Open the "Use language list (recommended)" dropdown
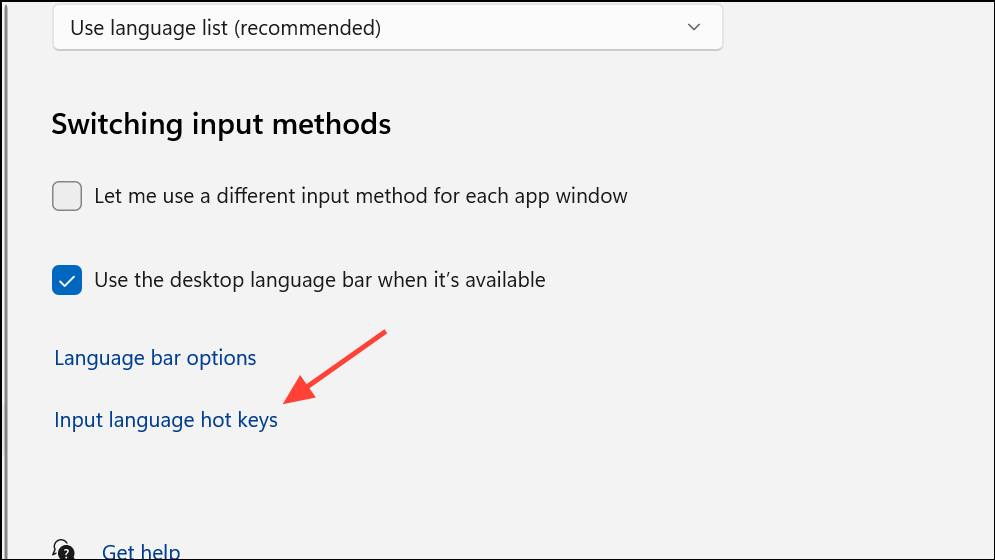The height and width of the screenshot is (560, 995). point(387,28)
